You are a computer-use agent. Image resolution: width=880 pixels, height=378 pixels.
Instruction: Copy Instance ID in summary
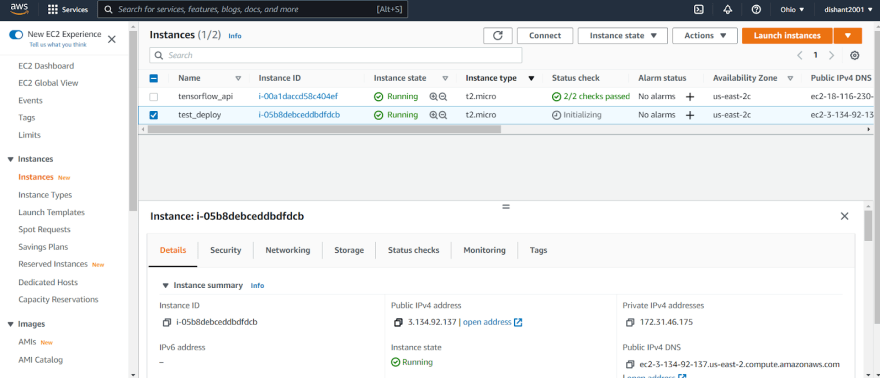tap(166, 322)
